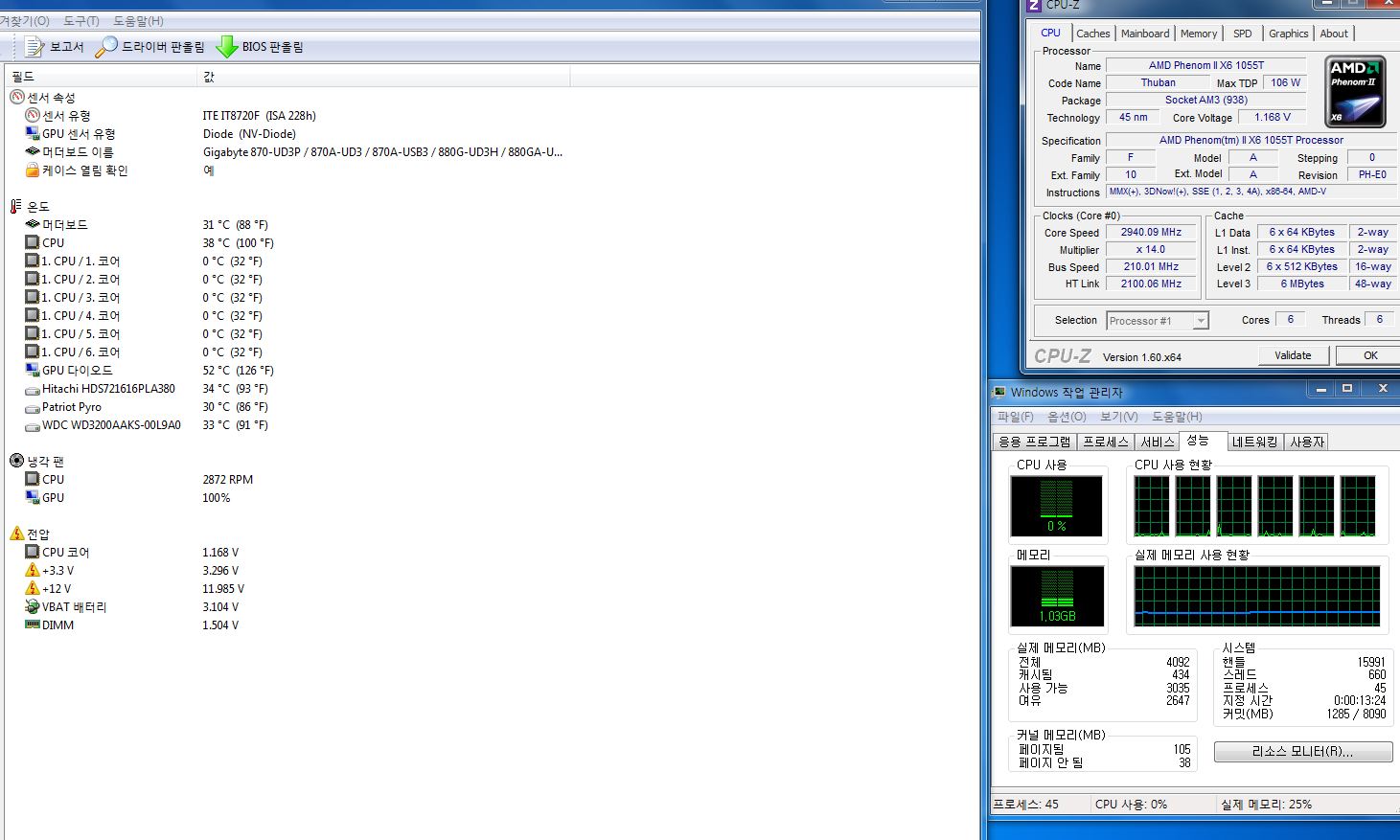Switch to the Memory tab in CPU-Z
The image size is (1400, 840).
click(x=1199, y=34)
